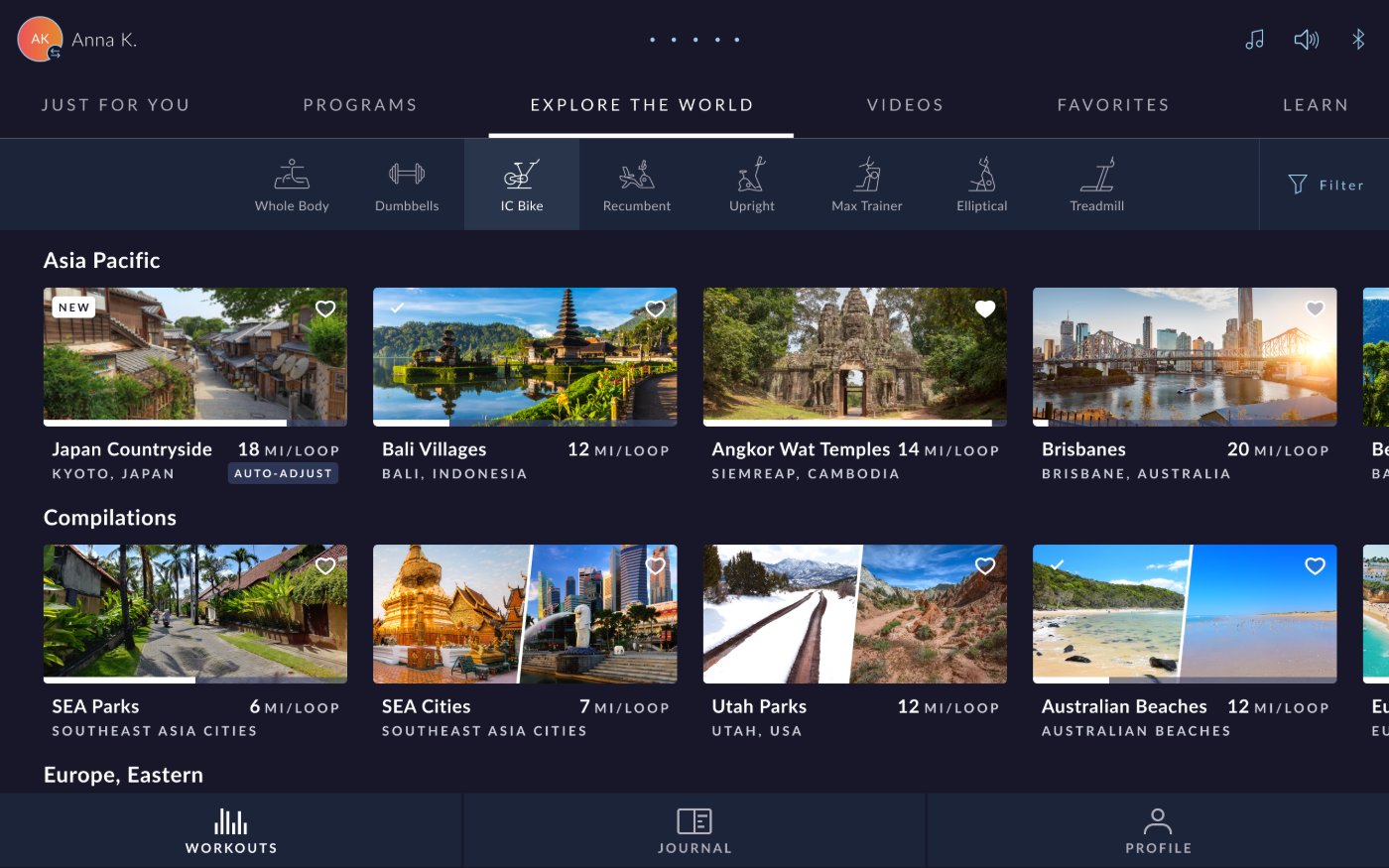Open the Favorites tab
The image size is (1389, 868).
point(1113,105)
